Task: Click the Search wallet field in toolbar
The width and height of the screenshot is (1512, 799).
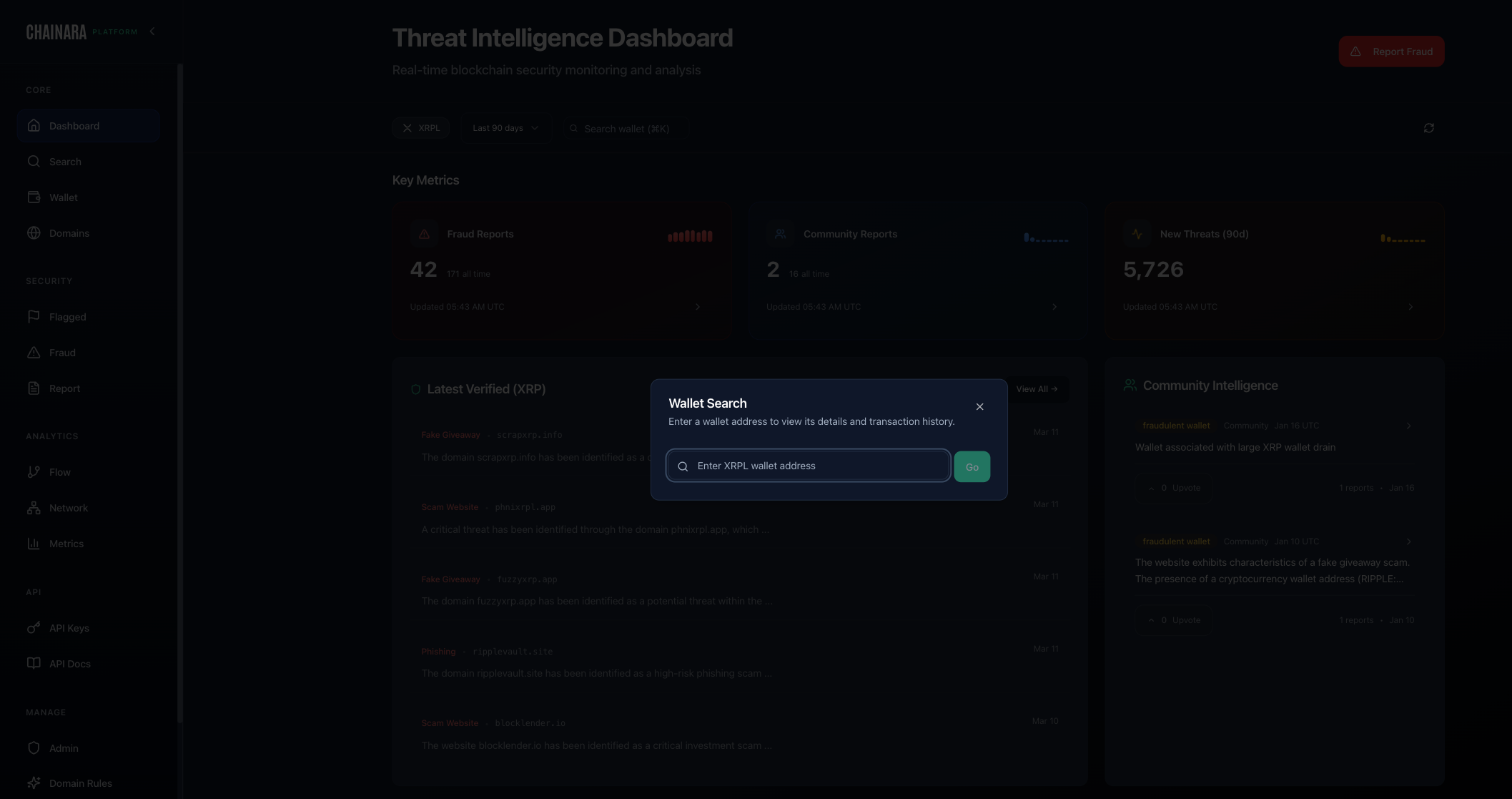Action: [626, 129]
